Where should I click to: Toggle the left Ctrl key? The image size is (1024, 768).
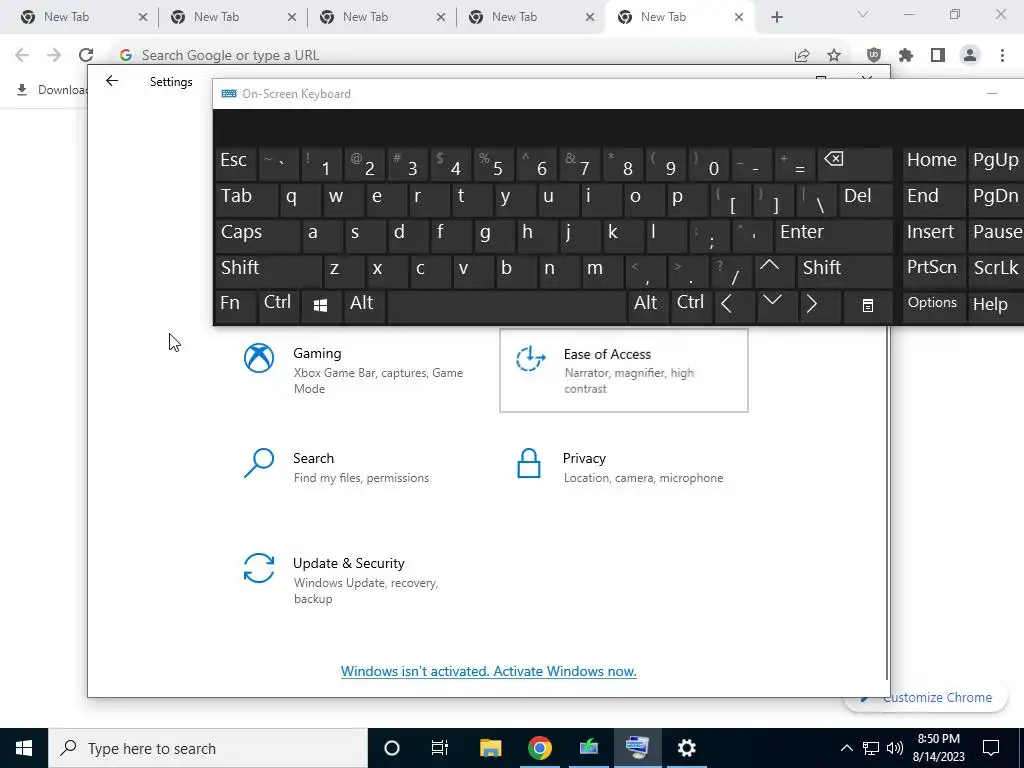tap(278, 306)
